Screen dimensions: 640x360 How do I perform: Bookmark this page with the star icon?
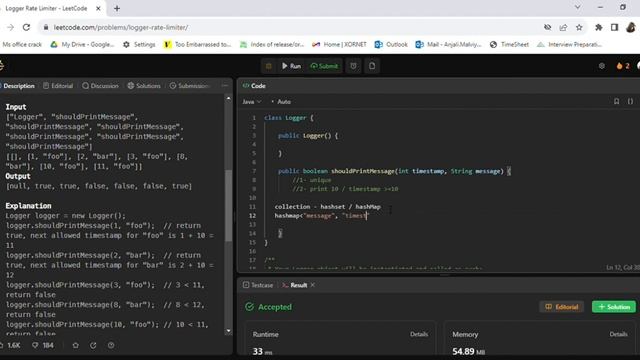pyautogui.click(x=579, y=27)
